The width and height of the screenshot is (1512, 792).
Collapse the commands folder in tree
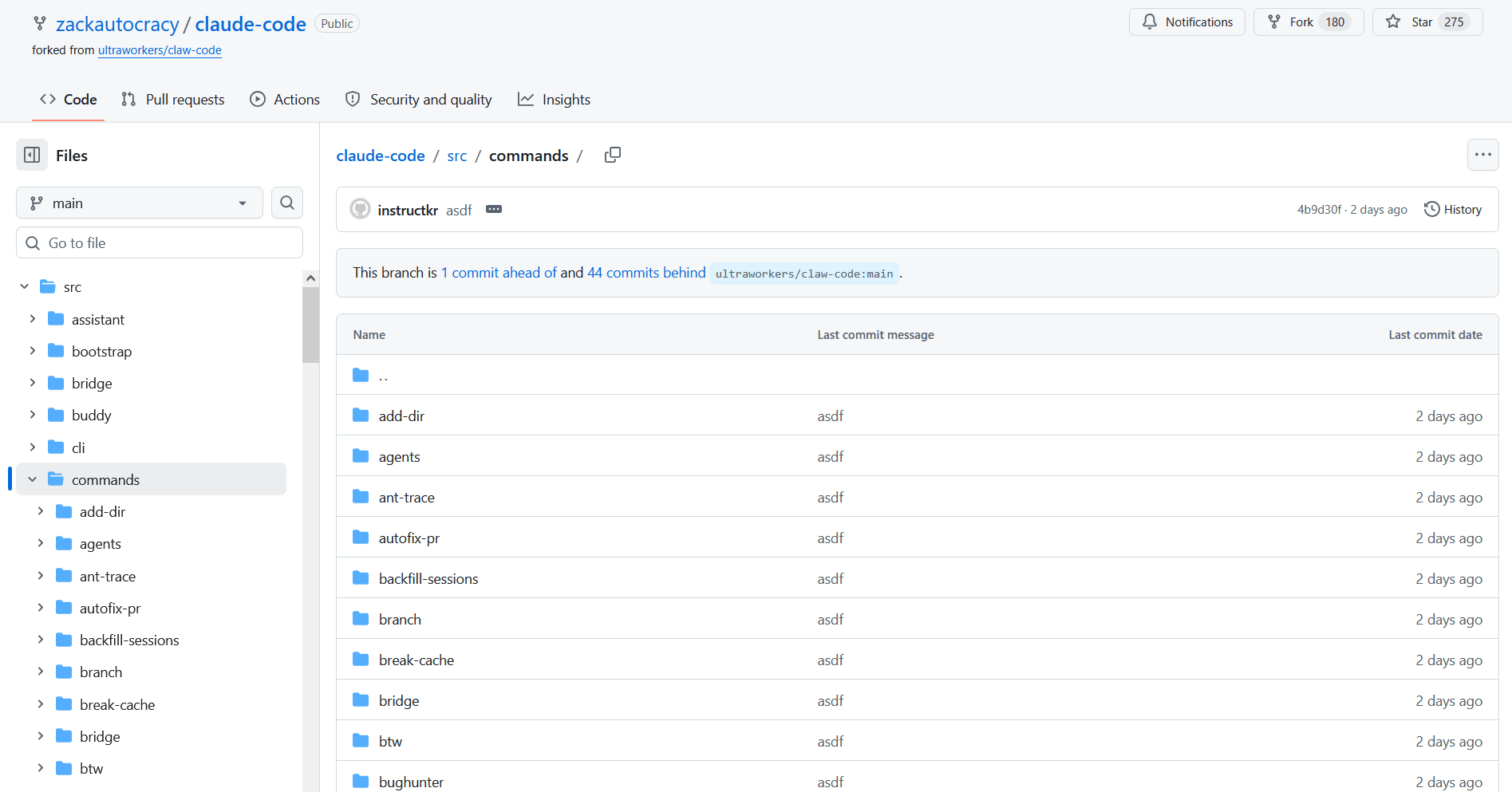point(33,479)
